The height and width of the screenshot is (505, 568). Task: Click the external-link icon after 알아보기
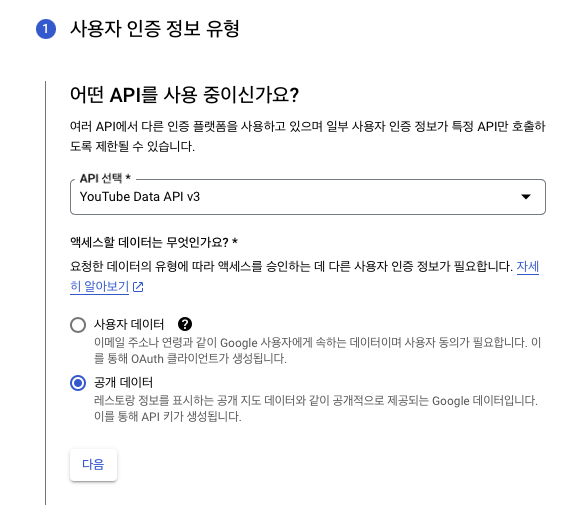(138, 287)
